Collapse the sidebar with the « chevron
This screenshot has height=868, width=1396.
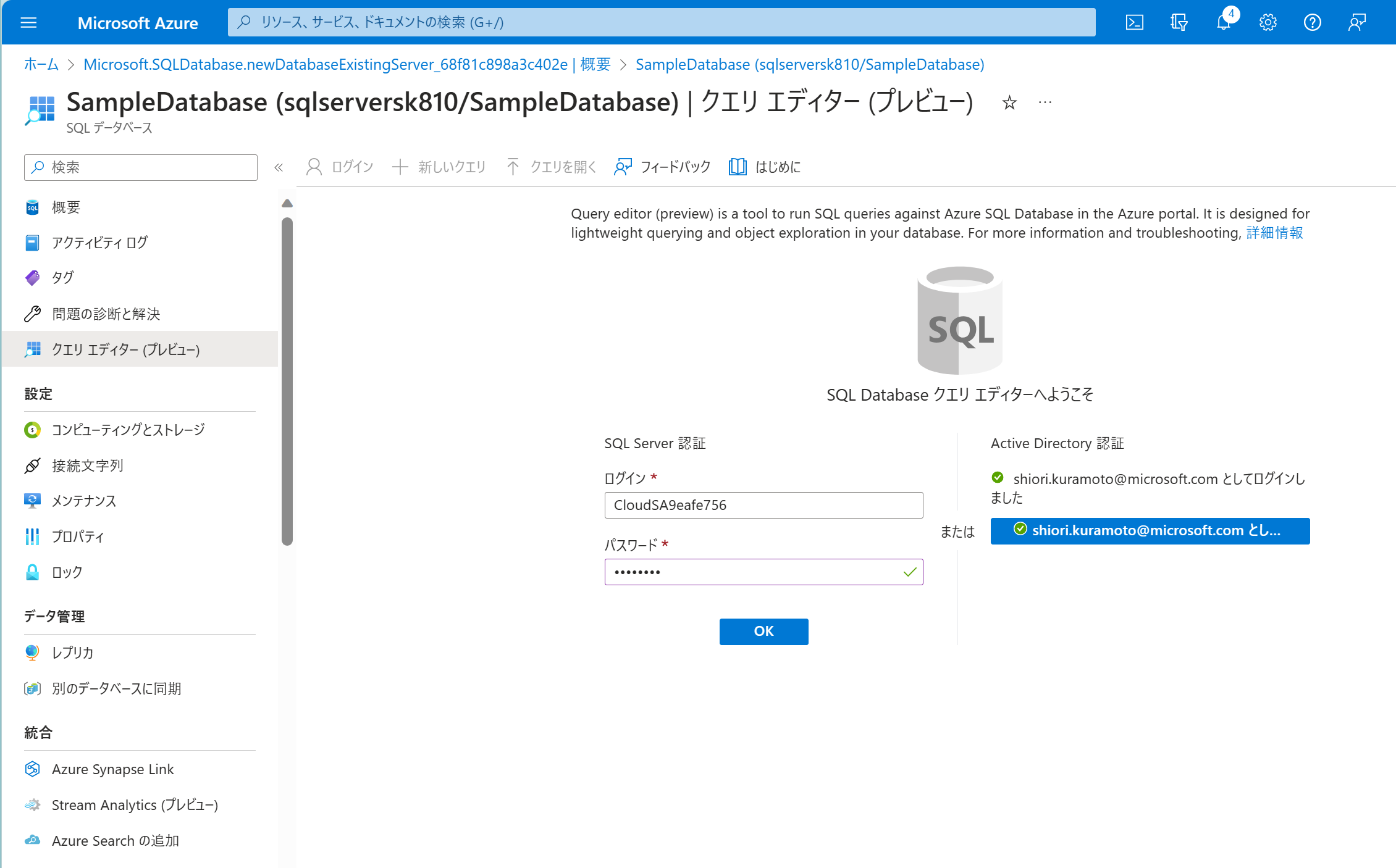279,167
